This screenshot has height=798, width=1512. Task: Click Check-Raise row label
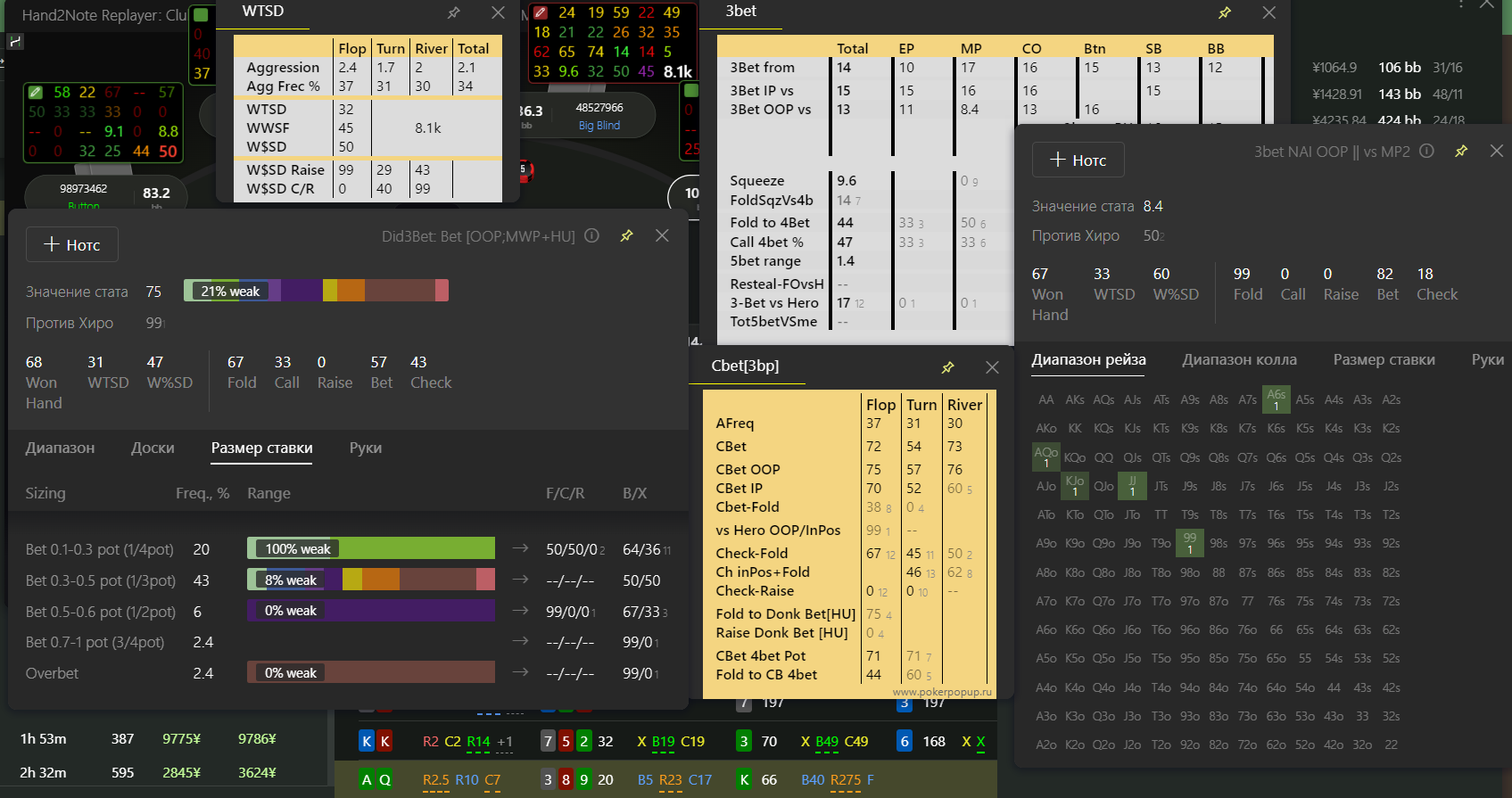755,590
